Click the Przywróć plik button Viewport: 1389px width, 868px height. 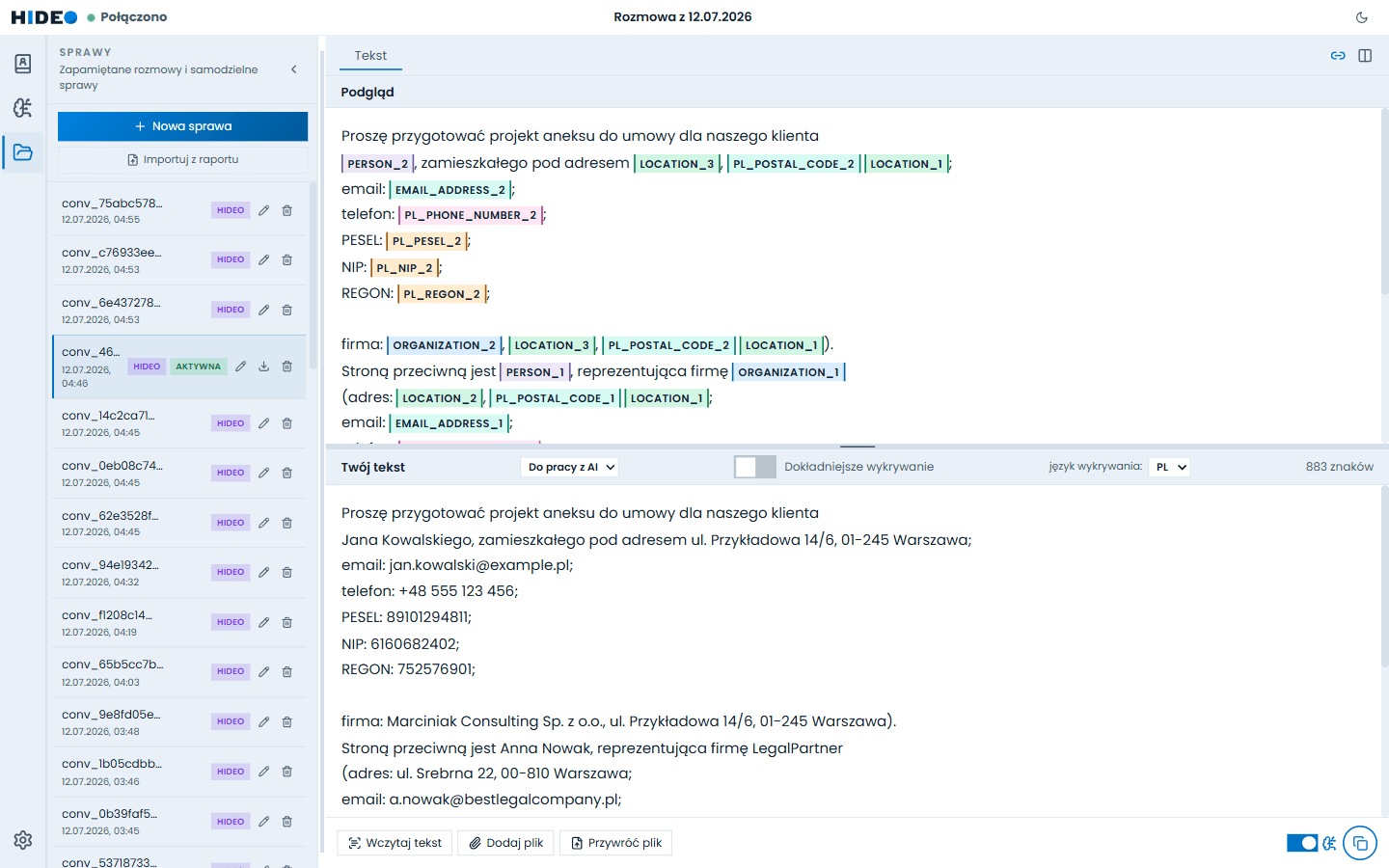[616, 843]
